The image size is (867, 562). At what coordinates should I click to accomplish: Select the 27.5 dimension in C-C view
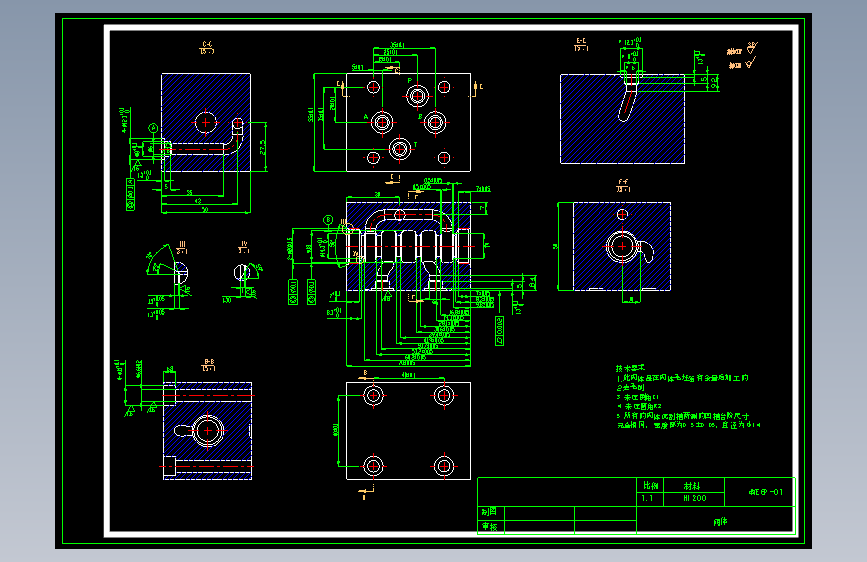tap(263, 147)
